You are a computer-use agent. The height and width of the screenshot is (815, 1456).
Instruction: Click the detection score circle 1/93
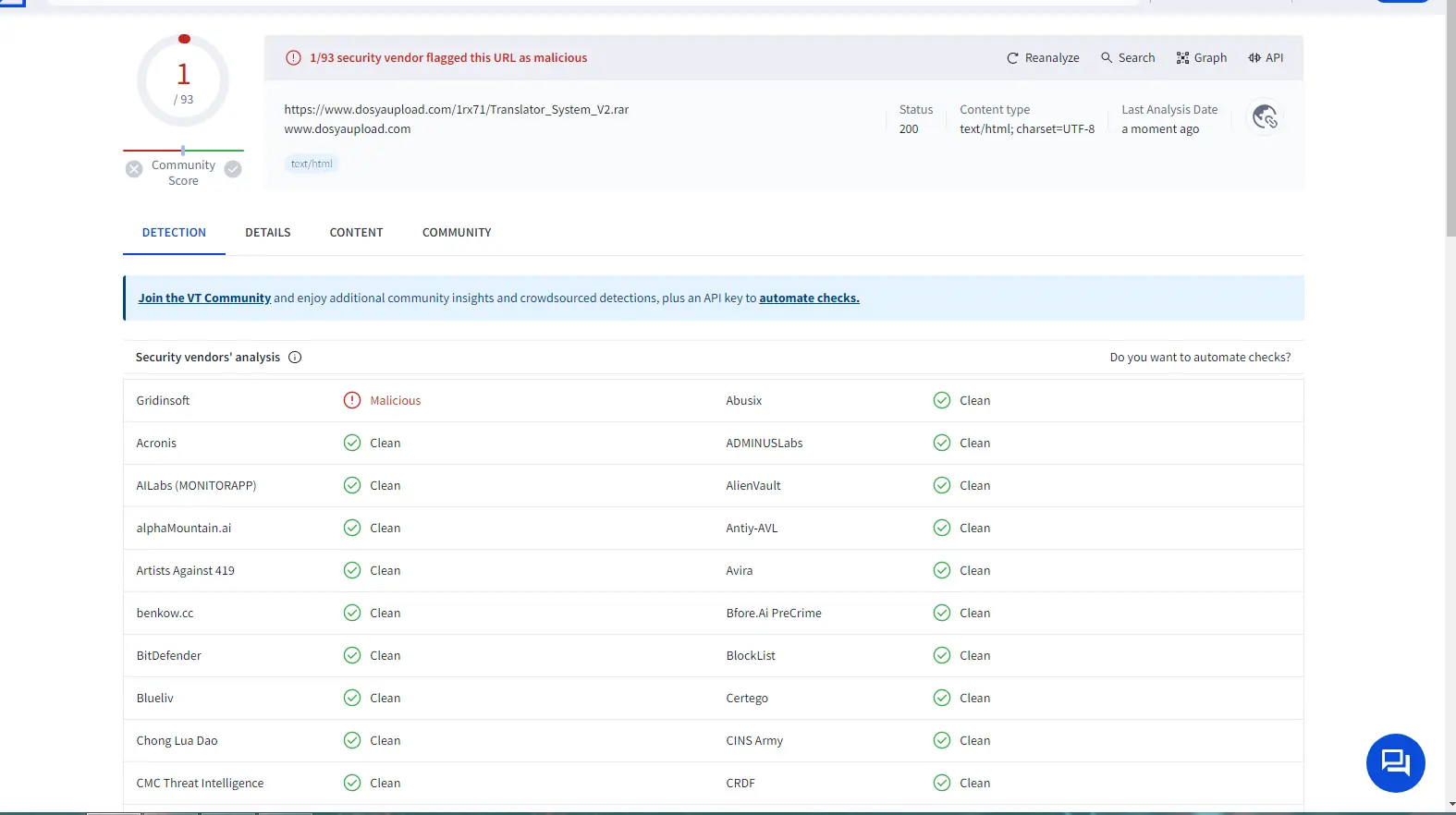coord(183,80)
